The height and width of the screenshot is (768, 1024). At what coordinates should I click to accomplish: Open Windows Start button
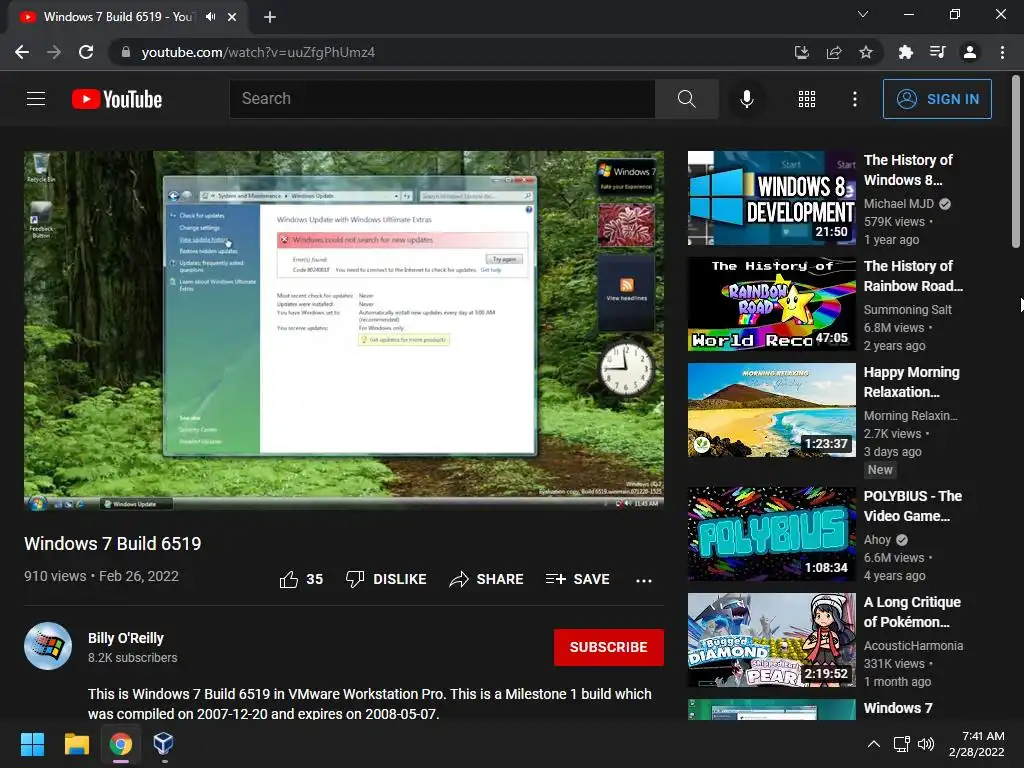pos(32,744)
